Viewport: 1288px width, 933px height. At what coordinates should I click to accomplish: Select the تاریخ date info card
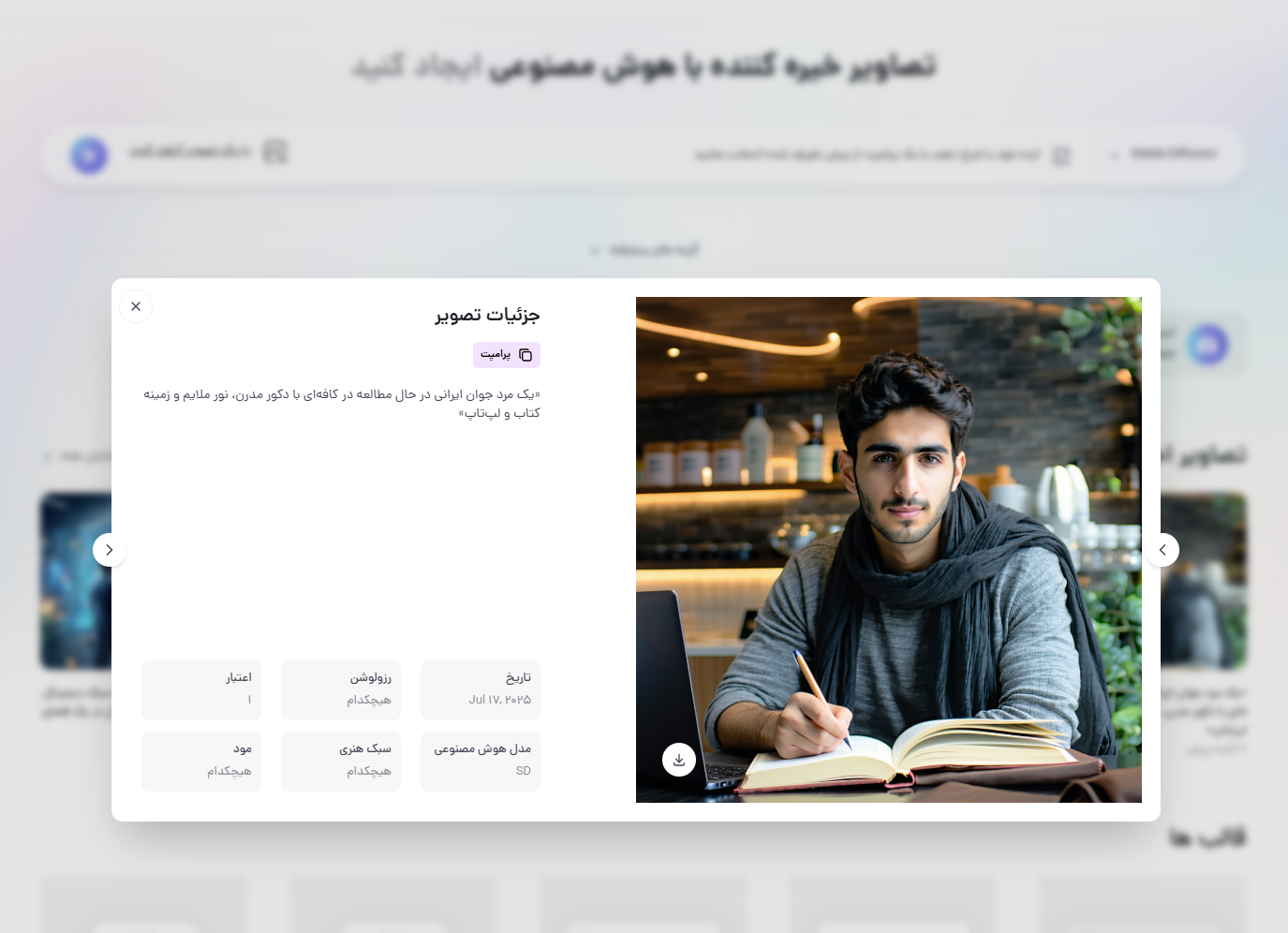[481, 690]
